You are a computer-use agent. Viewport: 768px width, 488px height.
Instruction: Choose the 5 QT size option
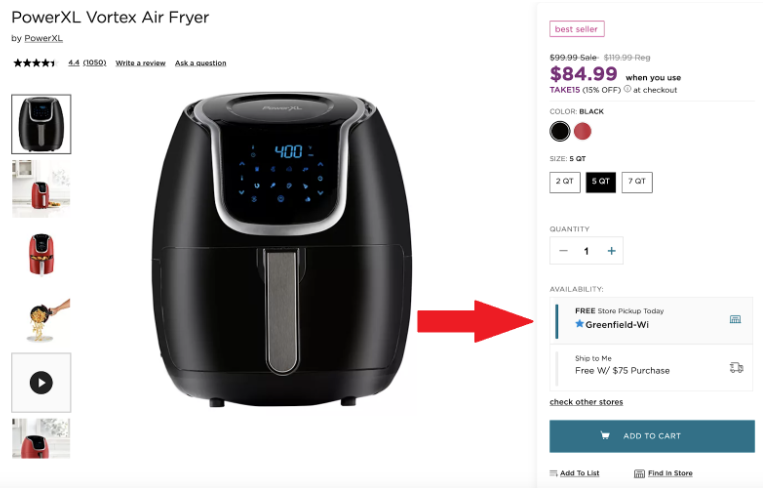tap(600, 182)
